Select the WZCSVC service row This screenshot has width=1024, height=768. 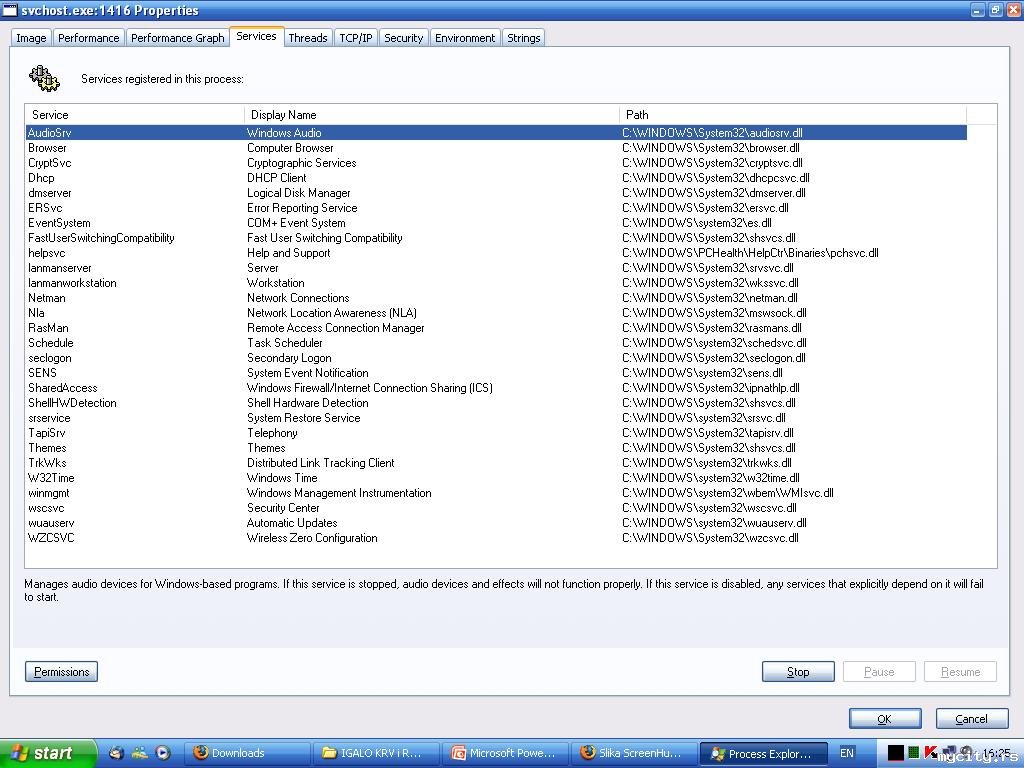[496, 538]
